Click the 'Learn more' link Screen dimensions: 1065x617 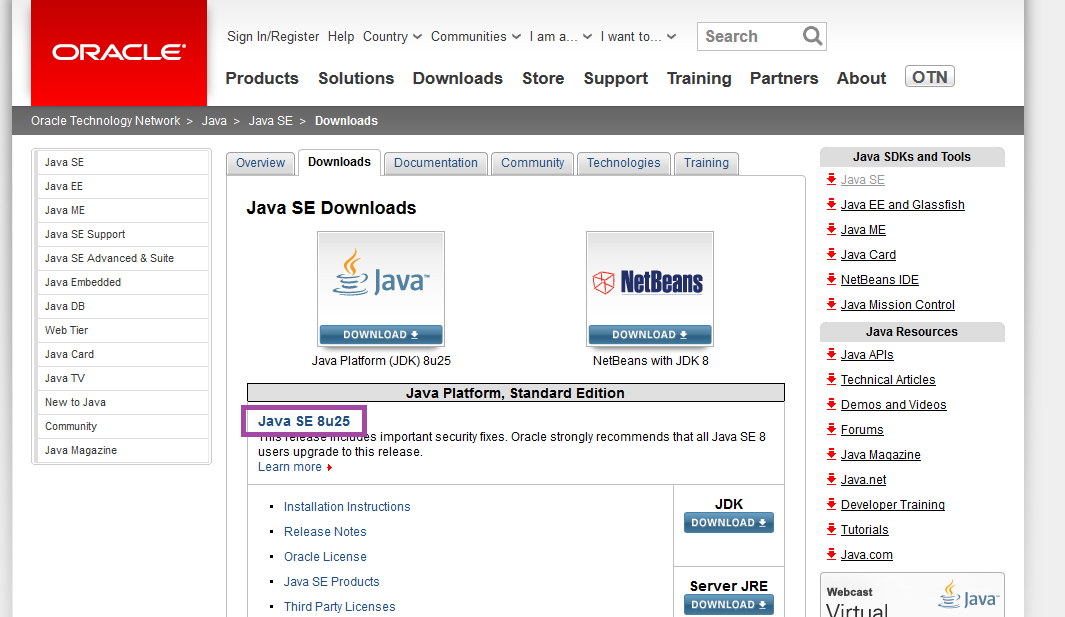click(x=288, y=466)
